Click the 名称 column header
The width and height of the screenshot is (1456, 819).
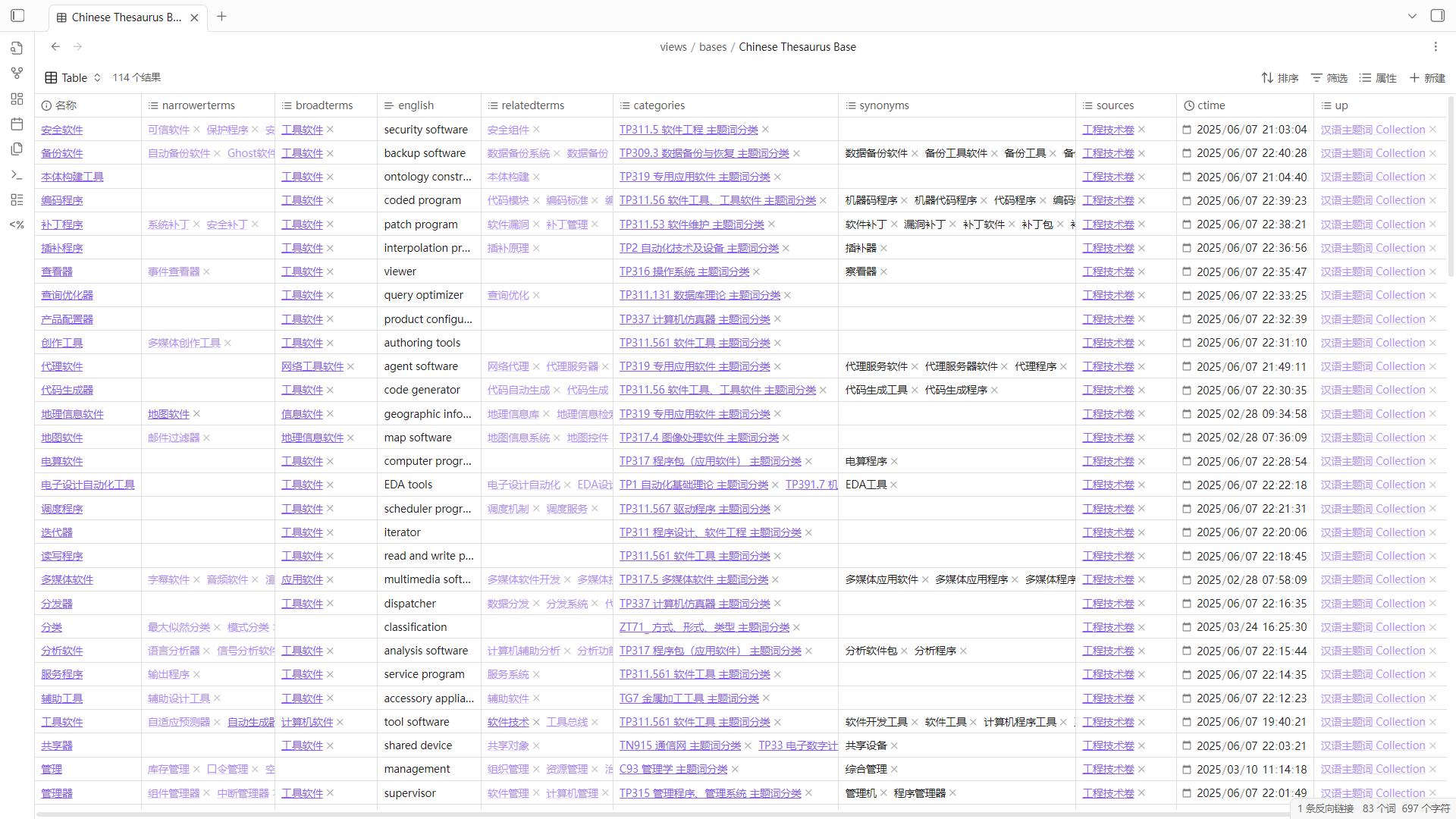click(88, 105)
